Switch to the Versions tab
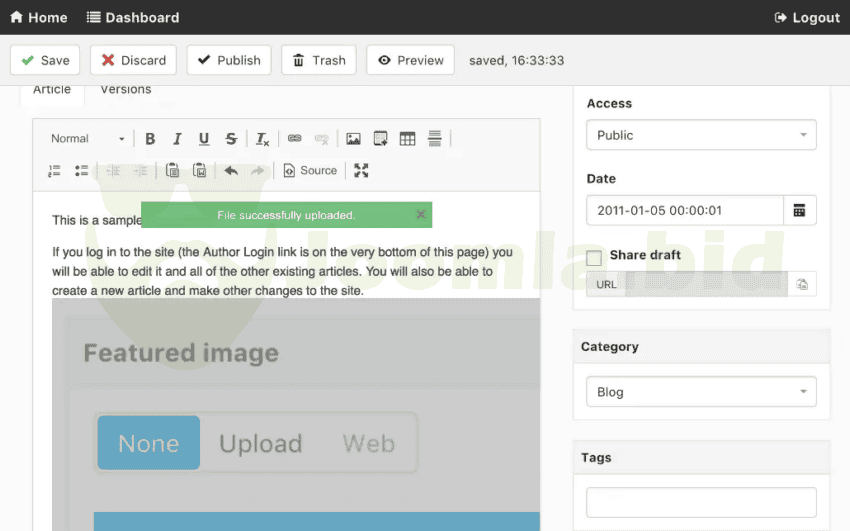 pyautogui.click(x=126, y=90)
